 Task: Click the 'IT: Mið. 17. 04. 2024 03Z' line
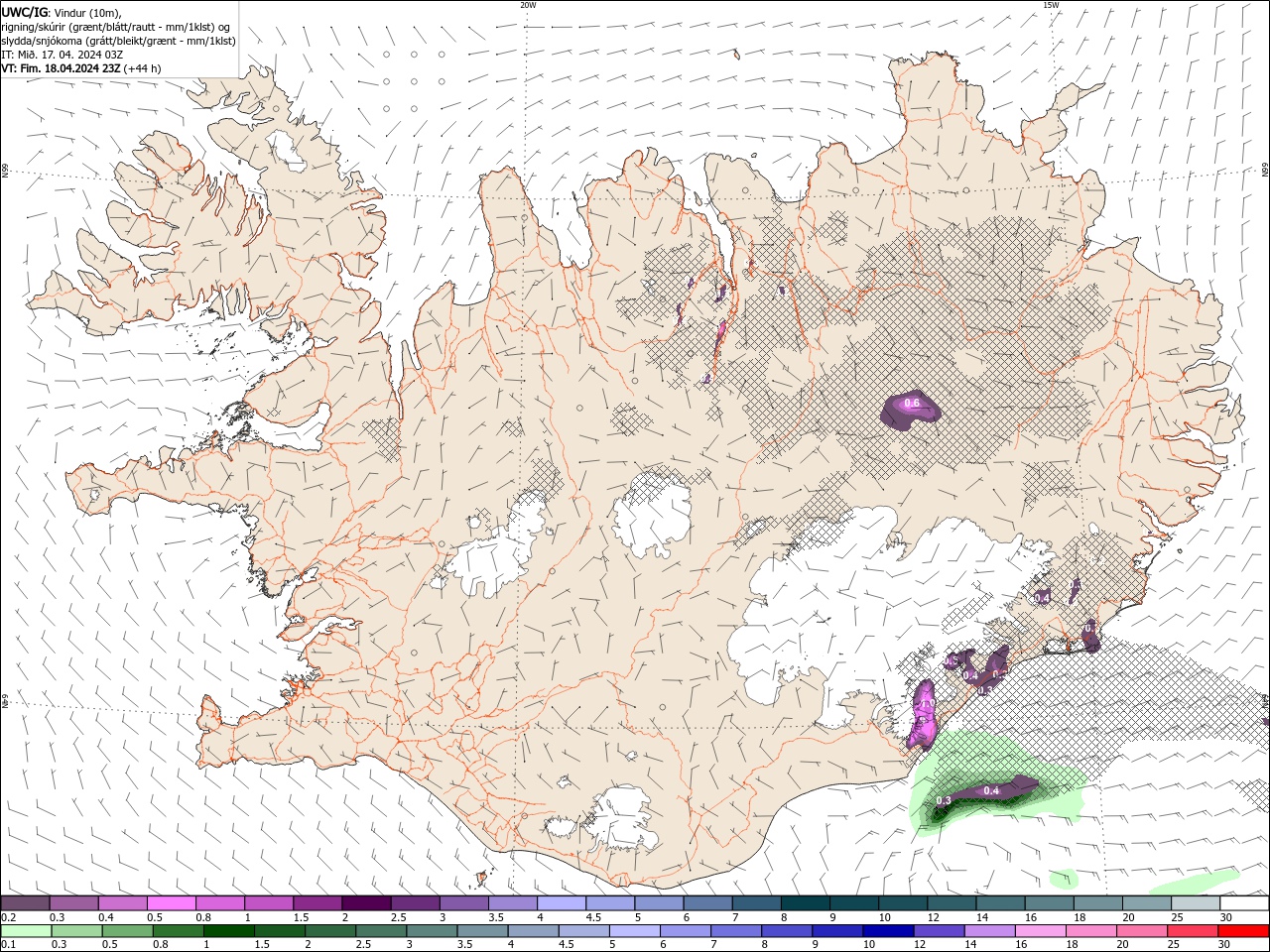click(61, 55)
